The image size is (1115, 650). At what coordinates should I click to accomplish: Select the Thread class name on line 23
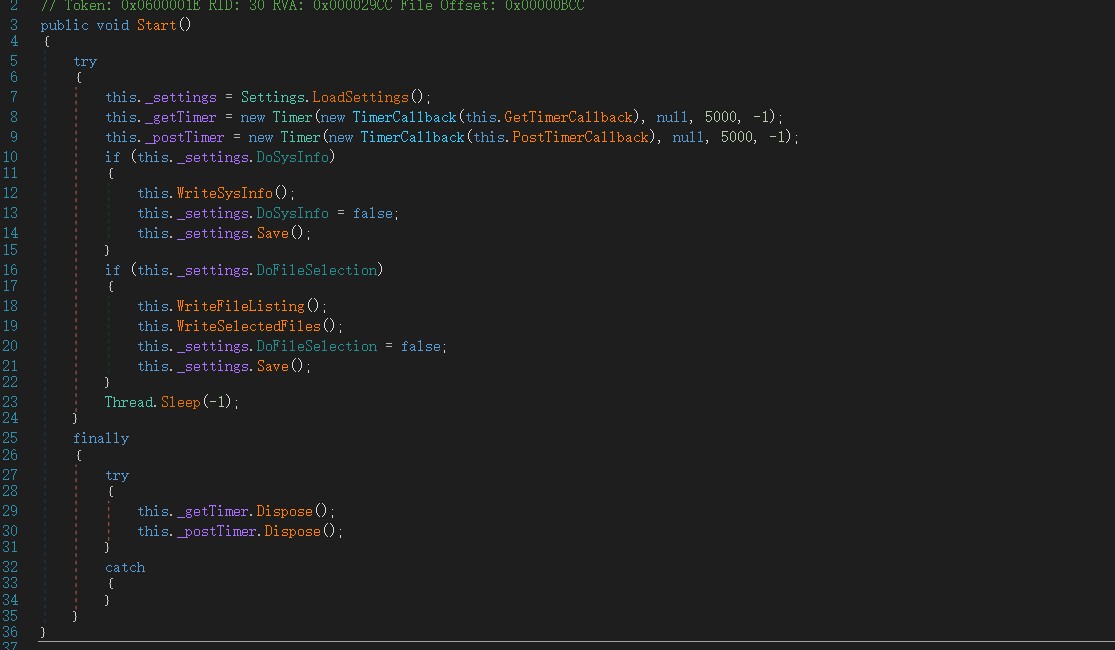tap(128, 402)
